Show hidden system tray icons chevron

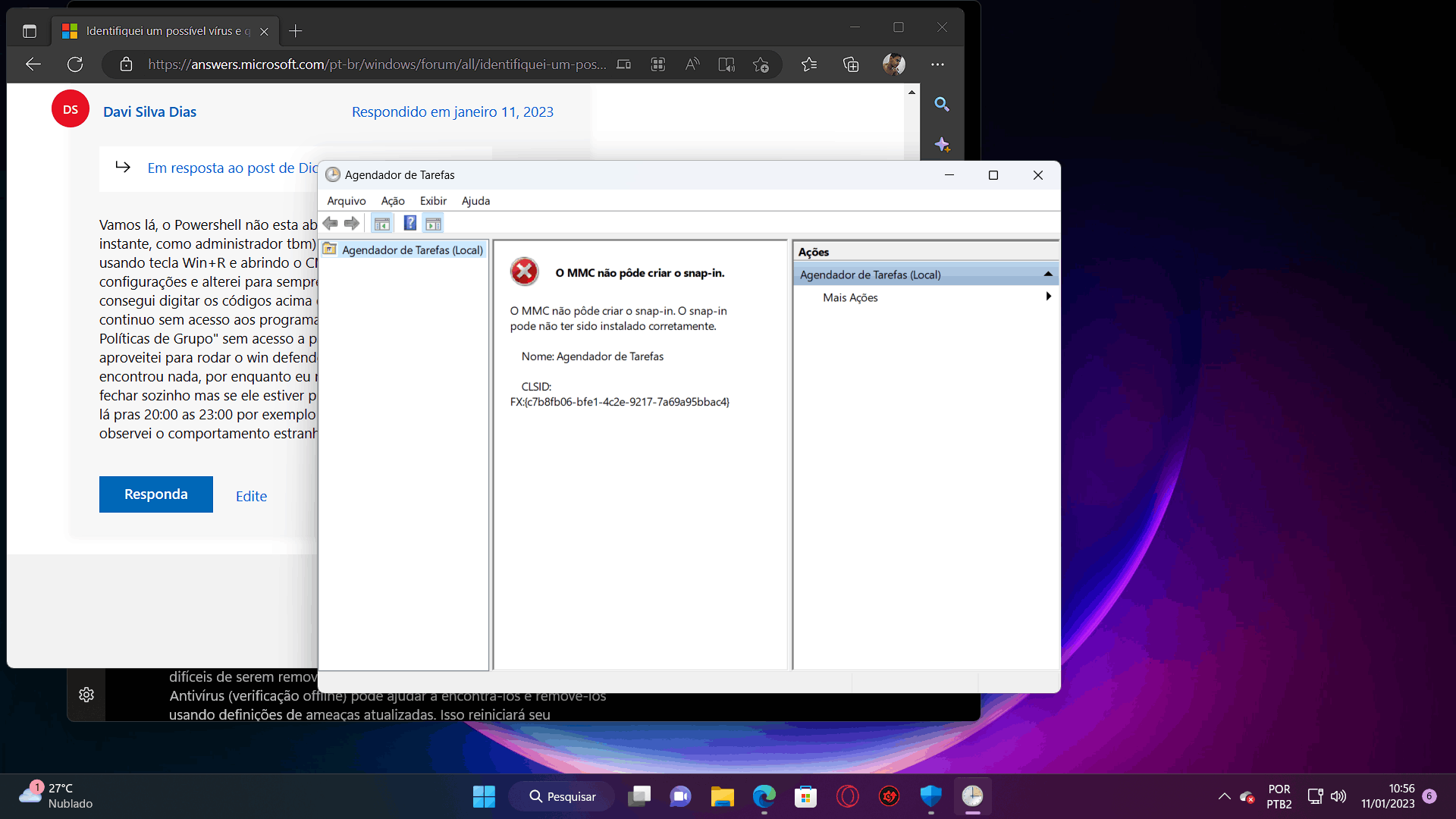(1225, 796)
